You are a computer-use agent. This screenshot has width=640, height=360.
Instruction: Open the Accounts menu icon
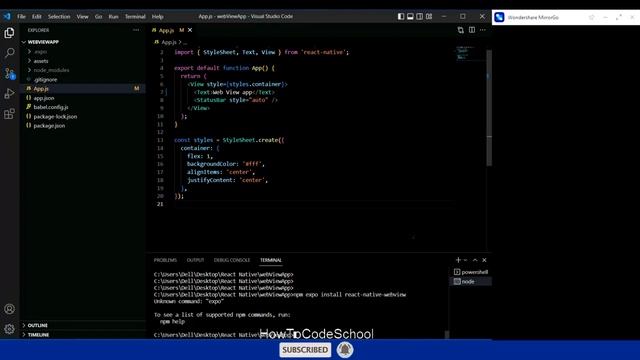9,309
